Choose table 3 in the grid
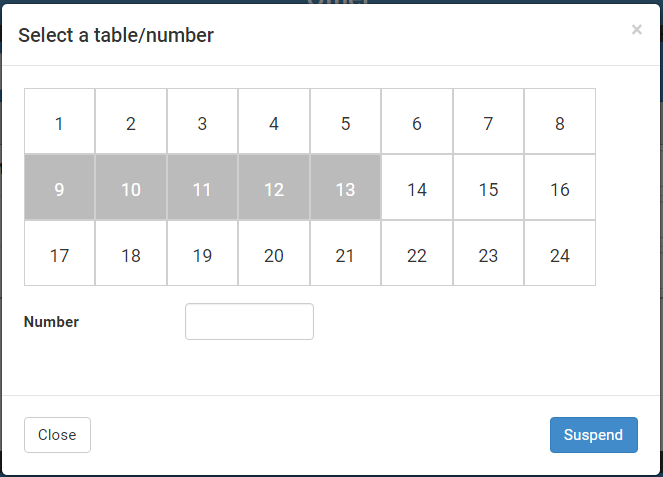The image size is (663, 477). click(202, 124)
